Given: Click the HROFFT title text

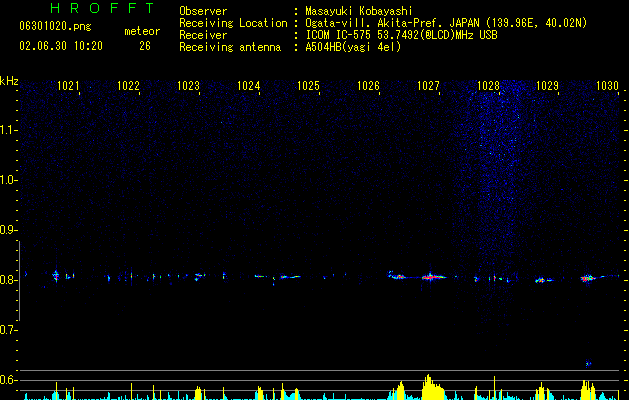Looking at the screenshot, I should pyautogui.click(x=102, y=8).
